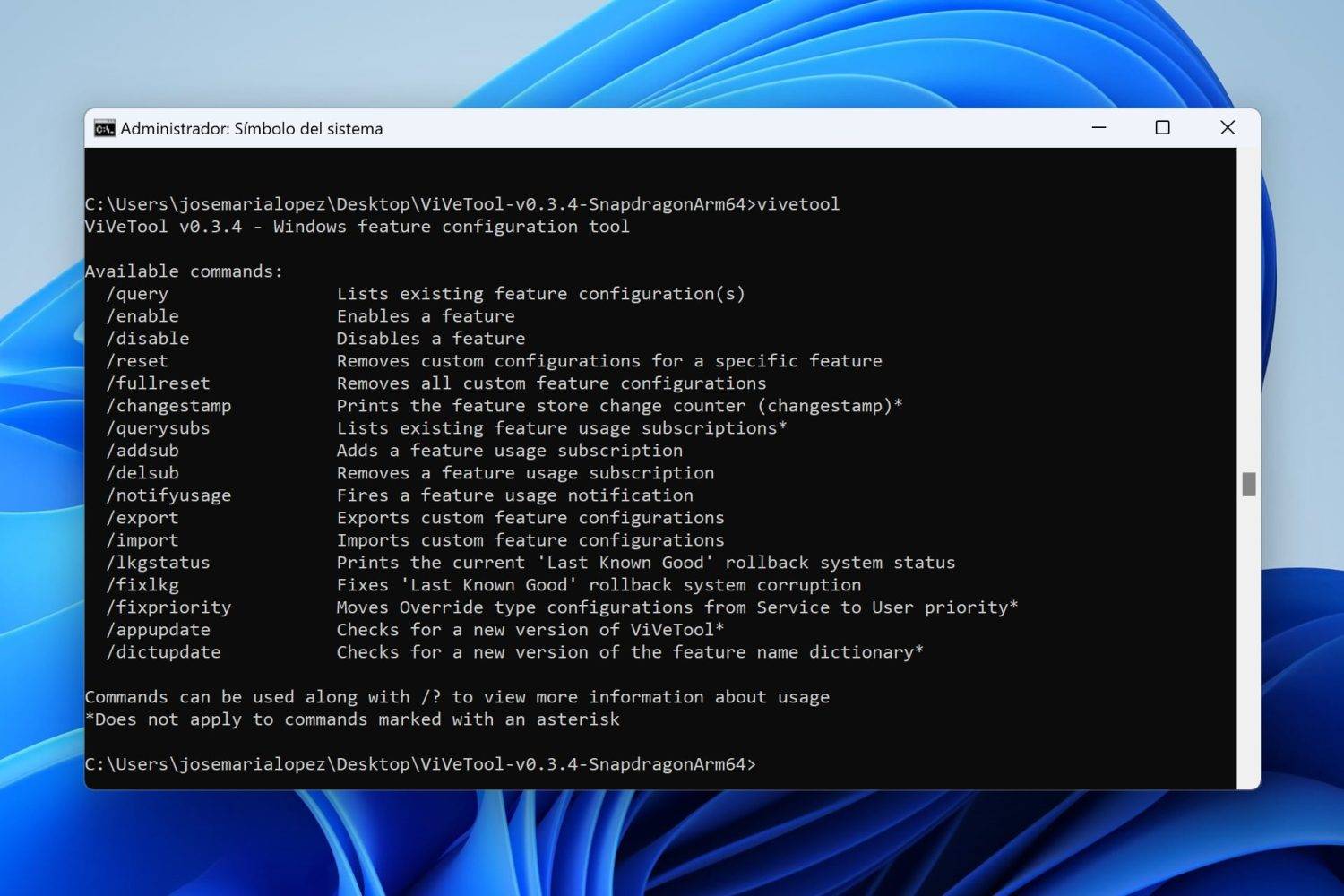
Task: Click the '/changestamp' command text
Action: click(168, 406)
